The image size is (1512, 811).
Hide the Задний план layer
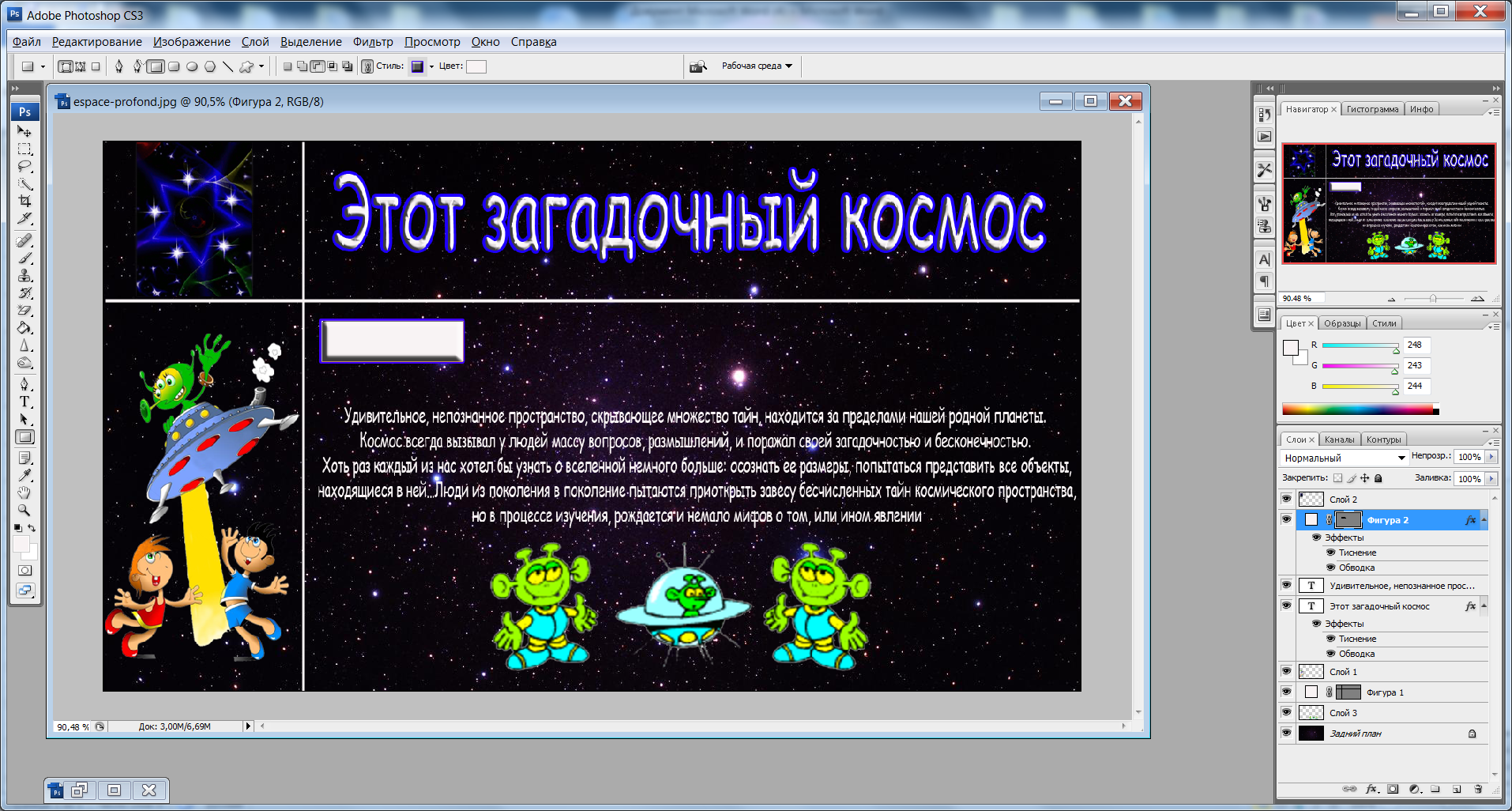1286,733
